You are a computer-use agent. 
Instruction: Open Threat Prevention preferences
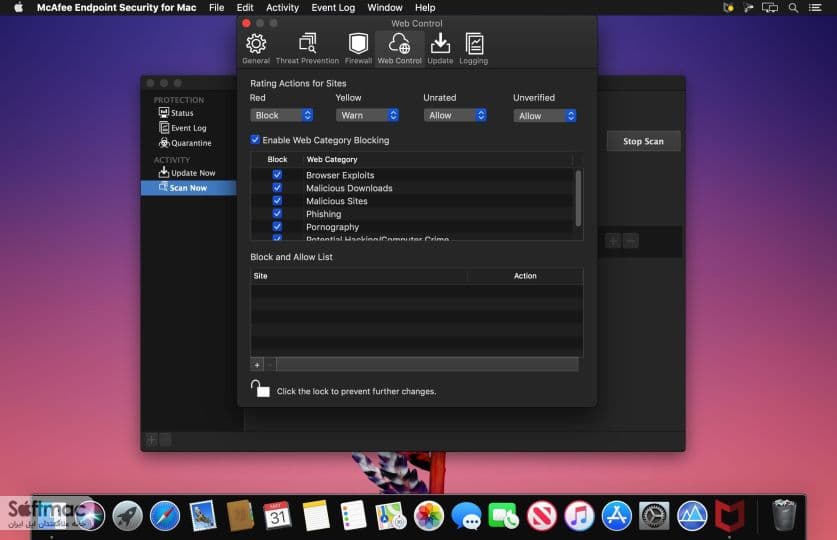click(x=307, y=49)
